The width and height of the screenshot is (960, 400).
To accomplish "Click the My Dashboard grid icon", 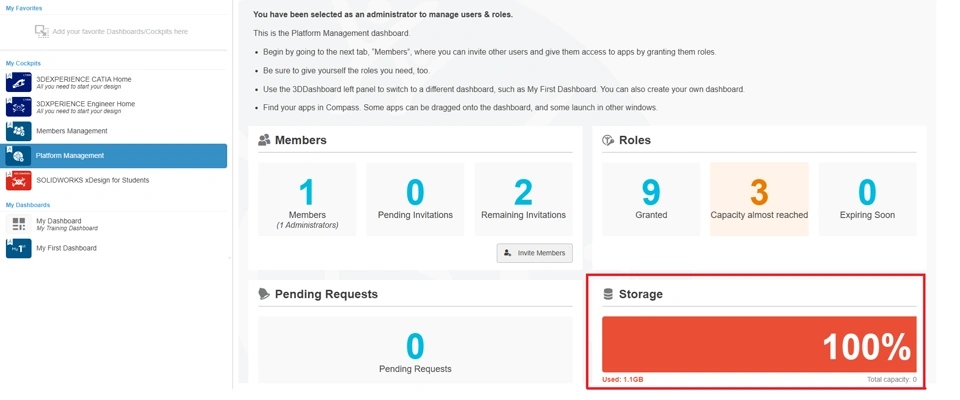I will point(18,224).
